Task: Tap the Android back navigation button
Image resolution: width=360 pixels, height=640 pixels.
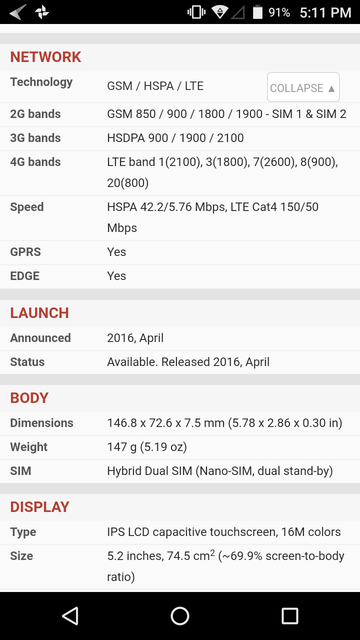Action: click(x=70, y=616)
